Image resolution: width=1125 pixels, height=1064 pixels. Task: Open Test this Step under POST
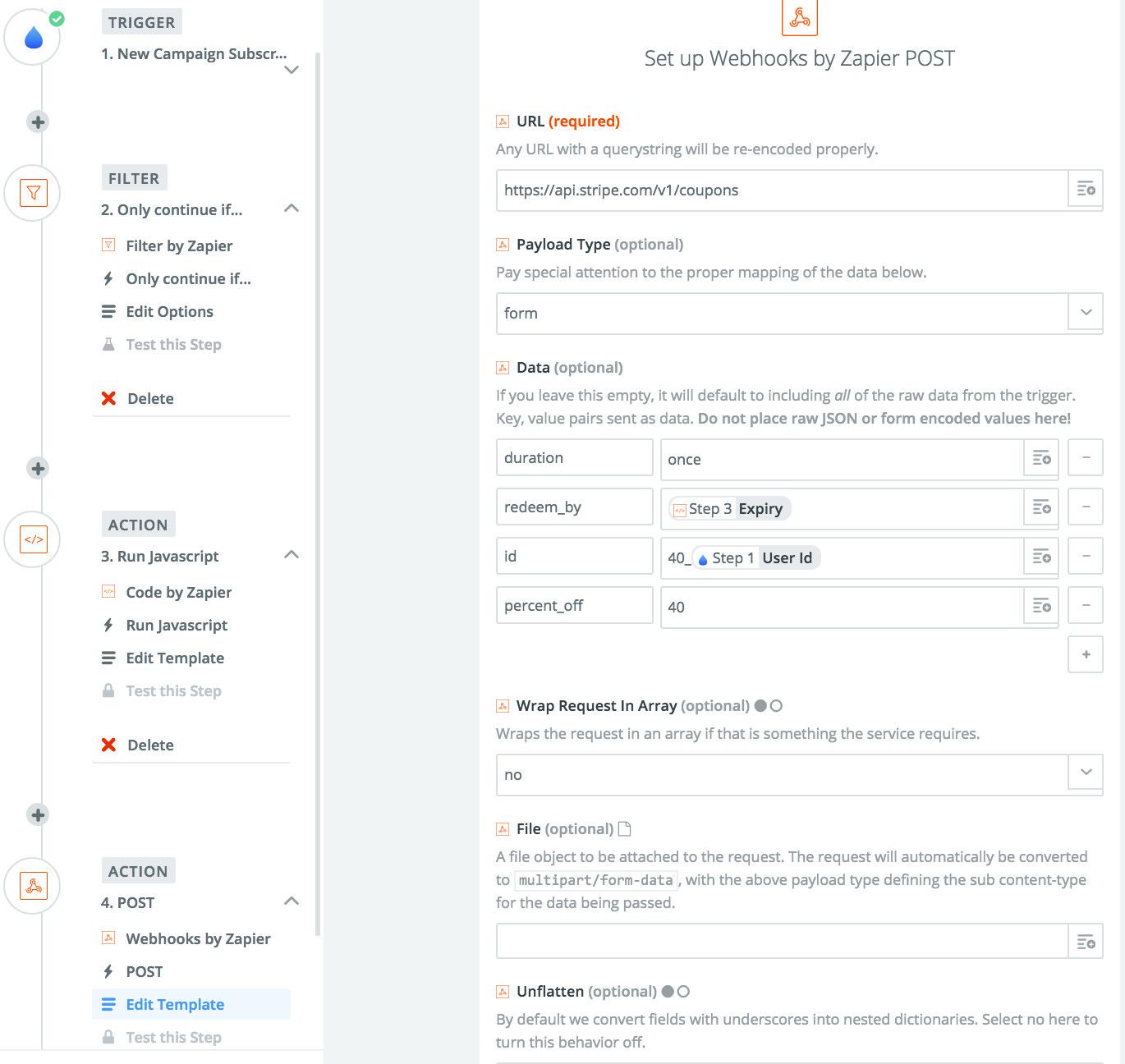173,1037
